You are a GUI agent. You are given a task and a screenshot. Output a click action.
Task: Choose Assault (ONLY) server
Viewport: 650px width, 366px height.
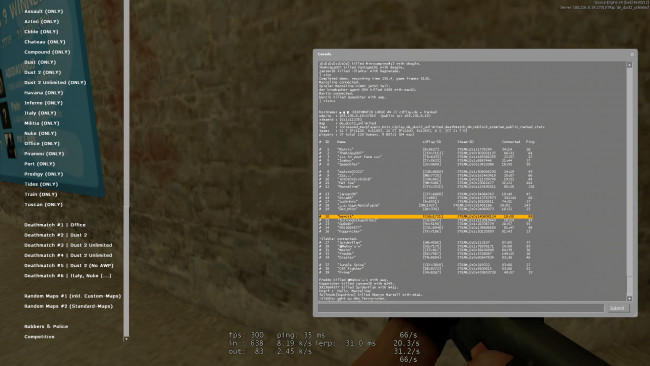44,11
